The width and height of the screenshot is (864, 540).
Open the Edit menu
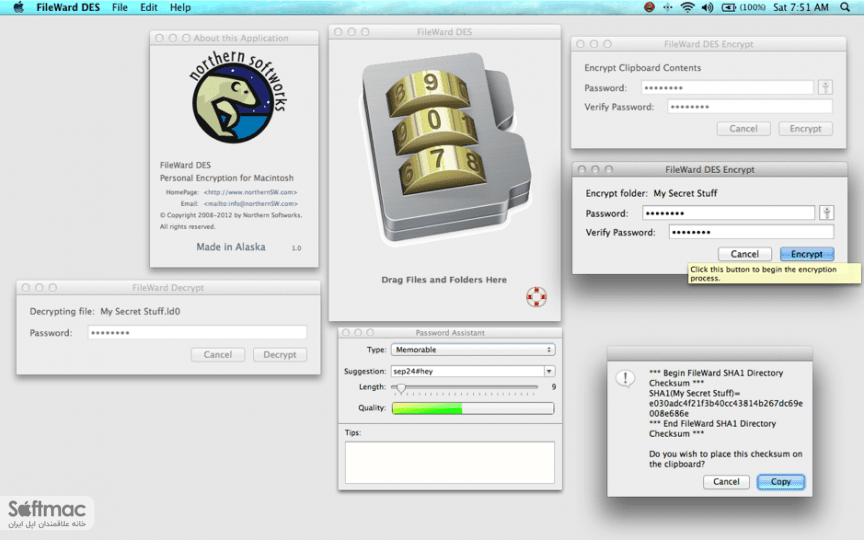click(x=149, y=7)
